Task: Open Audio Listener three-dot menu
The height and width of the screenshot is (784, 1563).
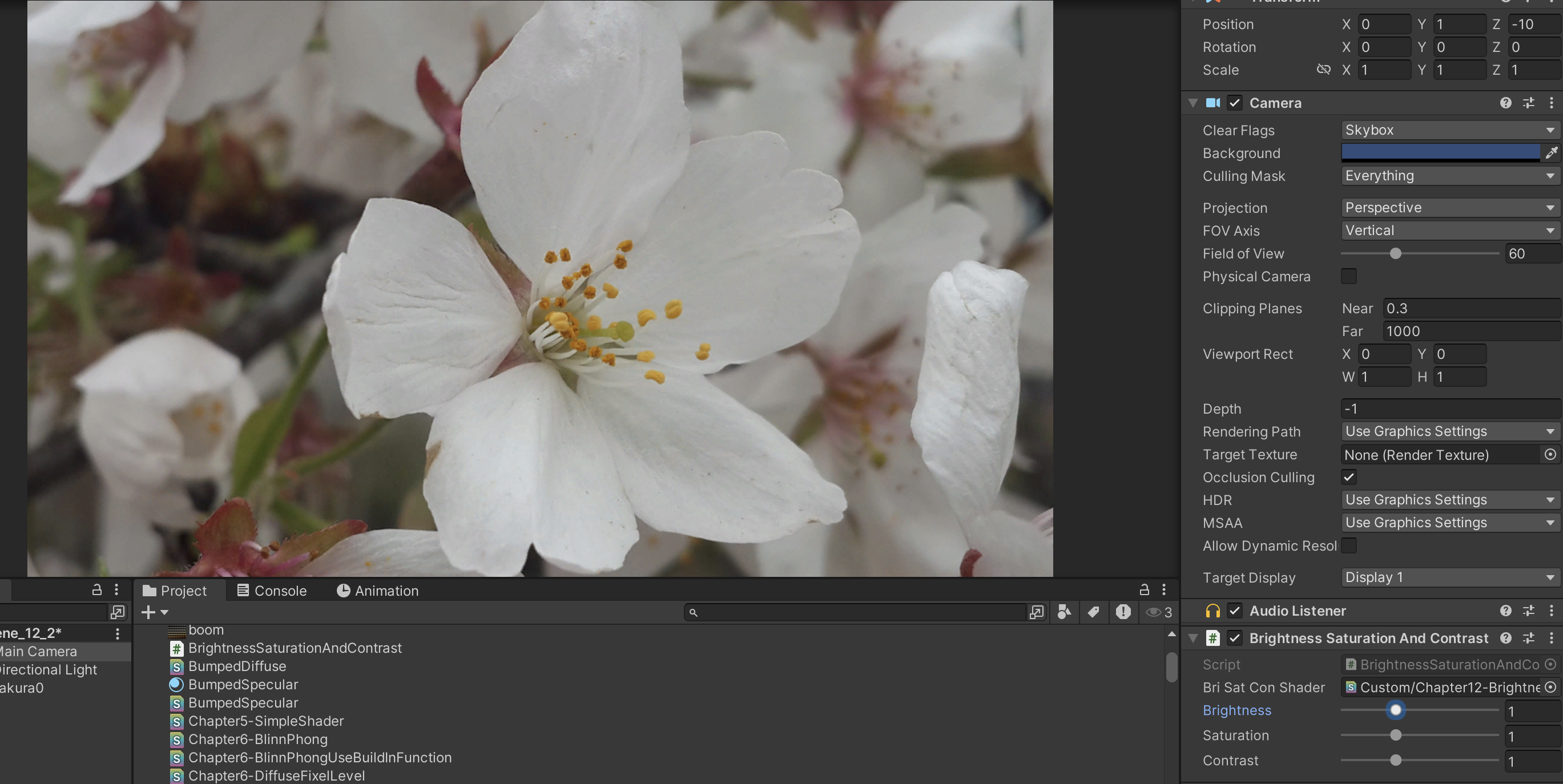Action: (1552, 611)
